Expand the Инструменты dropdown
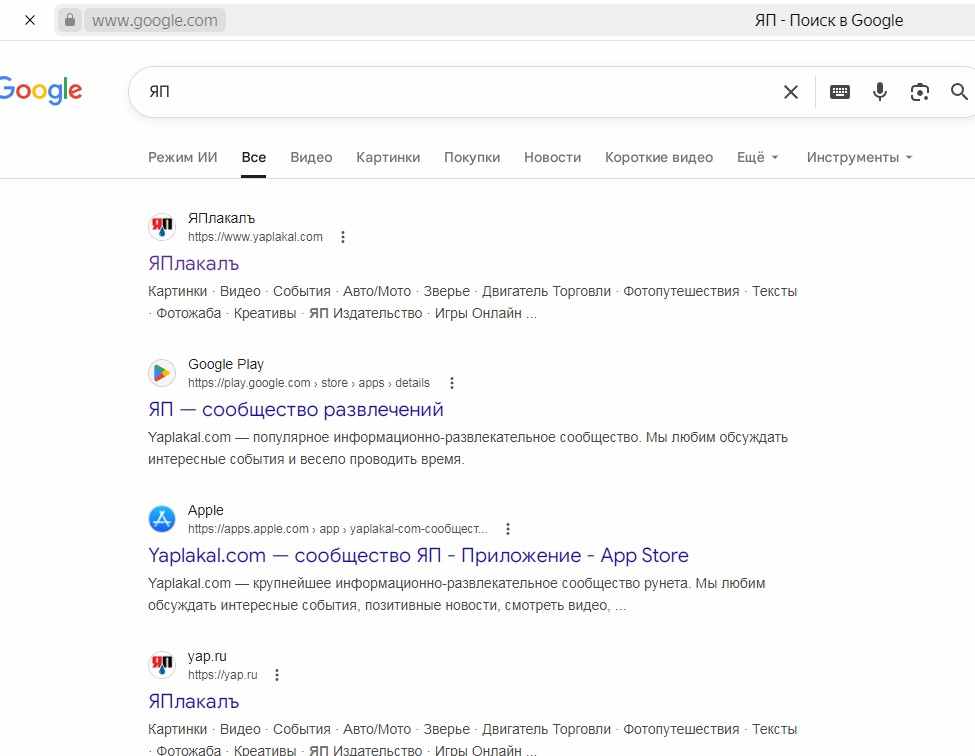 click(859, 157)
